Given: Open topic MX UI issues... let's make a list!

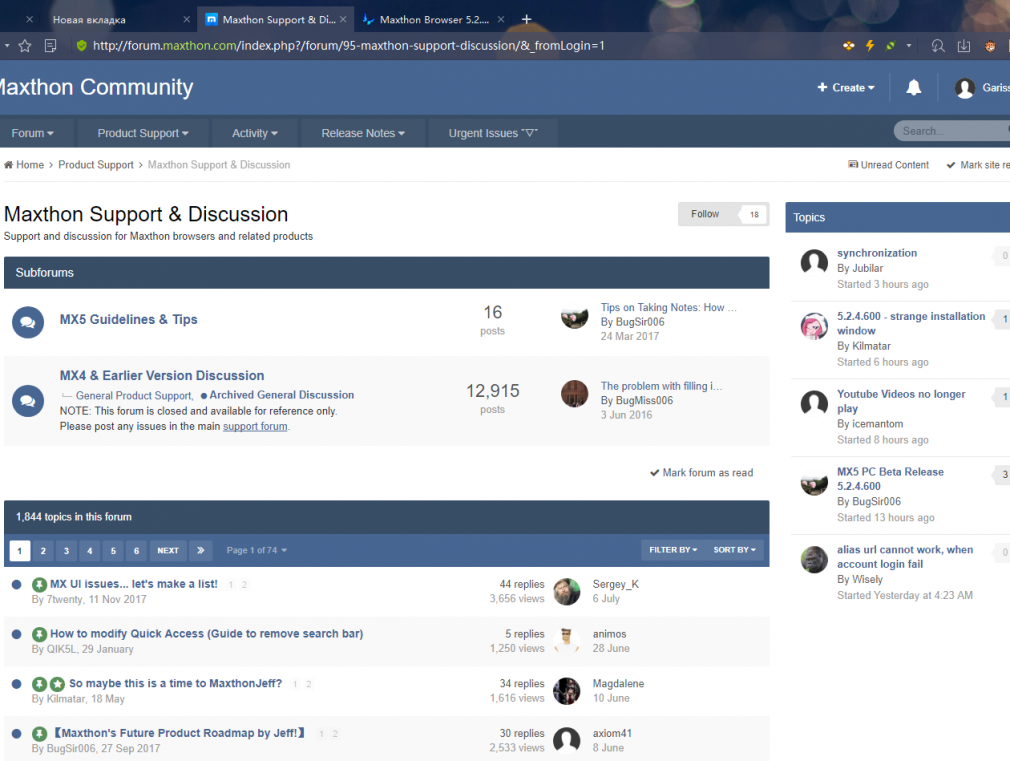Looking at the screenshot, I should [134, 584].
